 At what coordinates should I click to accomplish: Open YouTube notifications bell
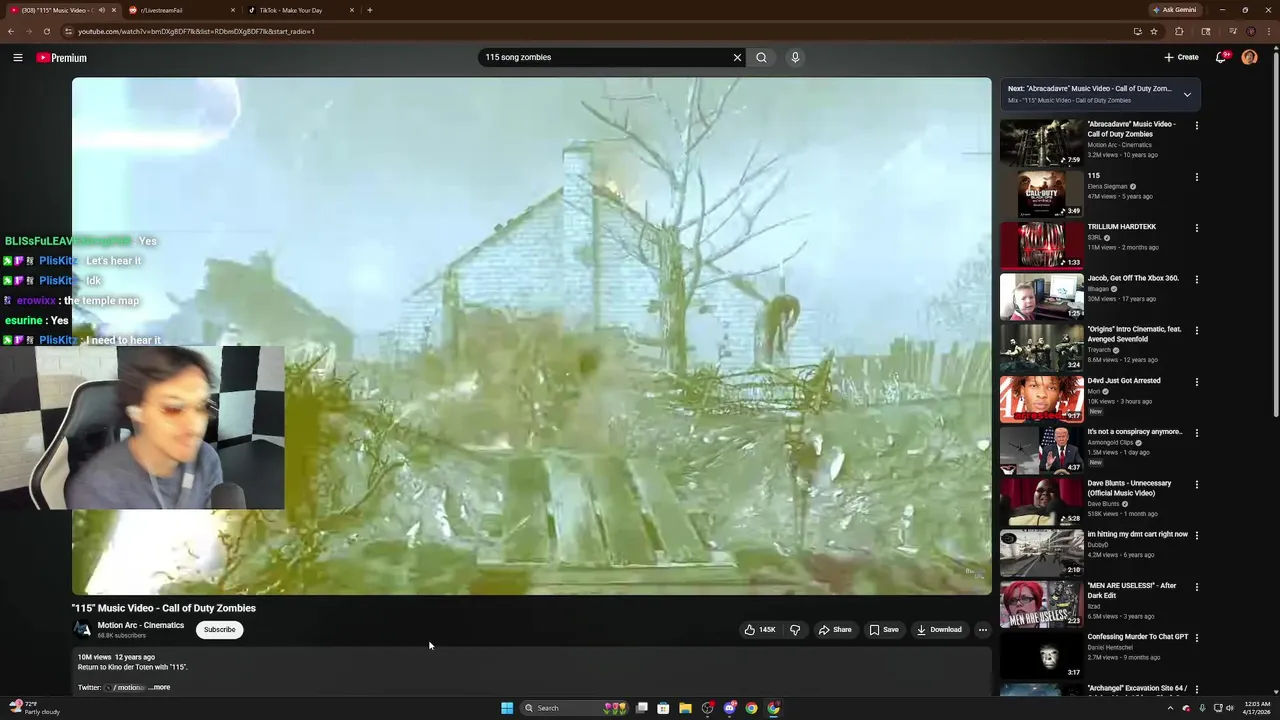coord(1221,58)
